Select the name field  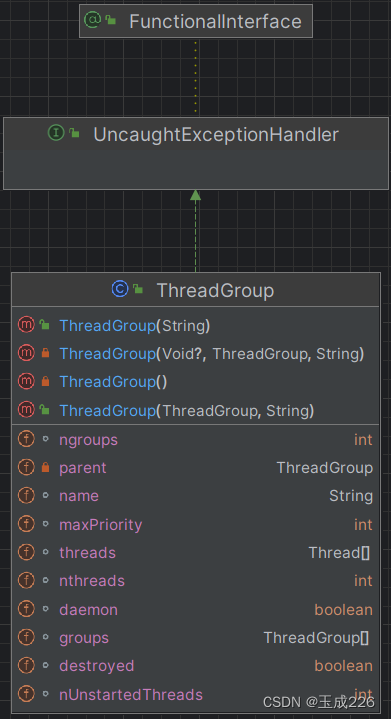(196, 496)
